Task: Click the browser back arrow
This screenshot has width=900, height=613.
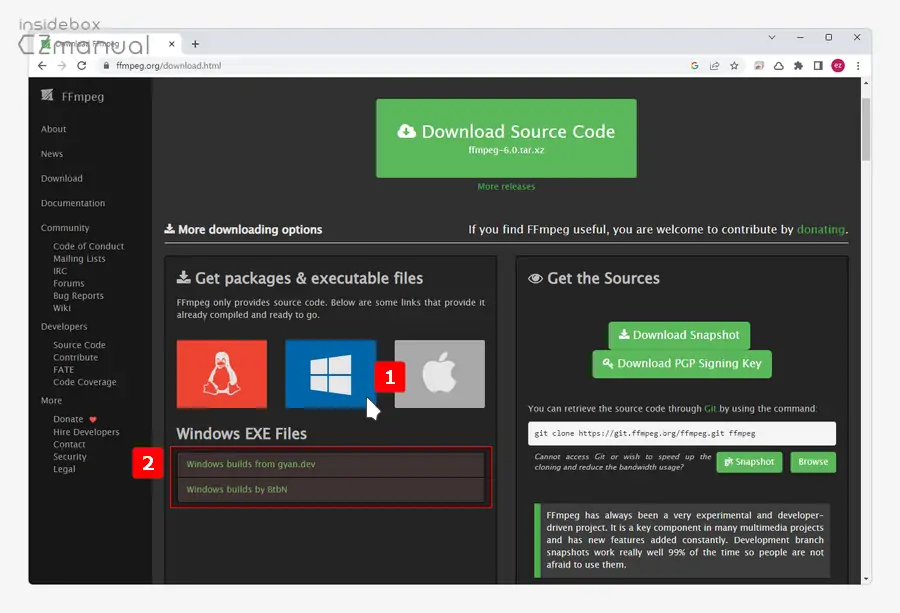Action: pos(42,65)
